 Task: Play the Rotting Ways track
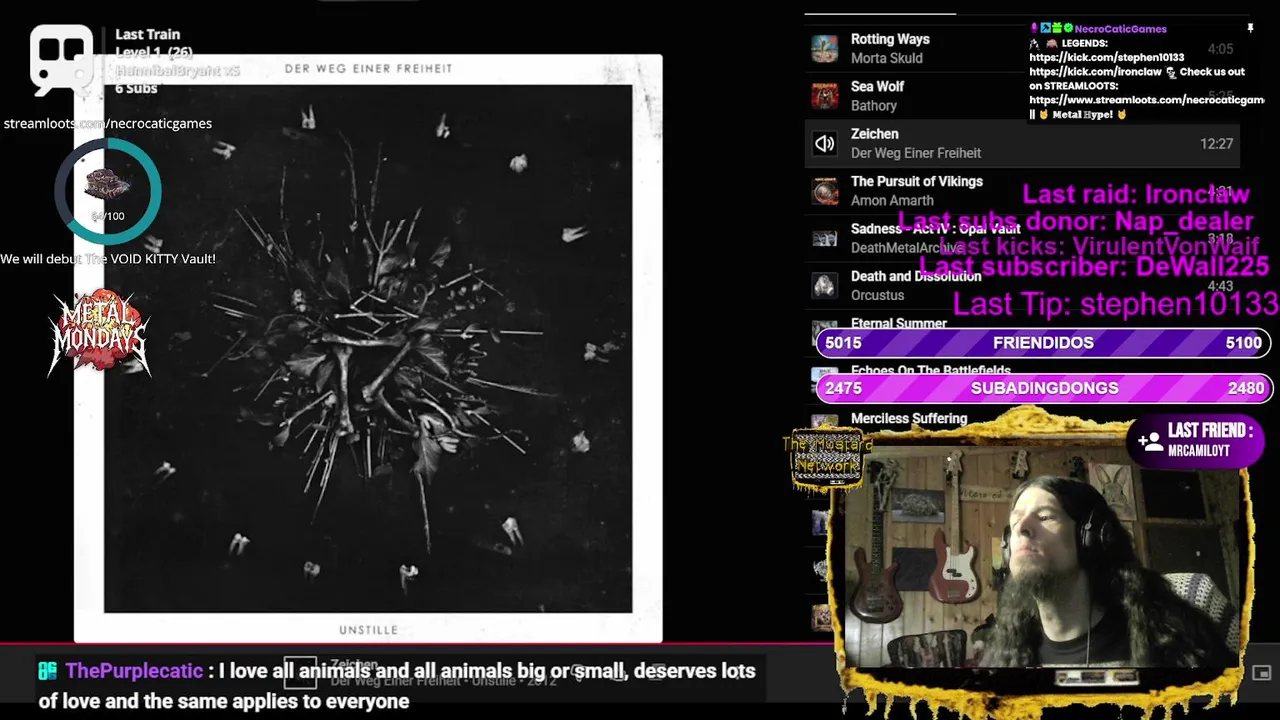[x=890, y=39]
